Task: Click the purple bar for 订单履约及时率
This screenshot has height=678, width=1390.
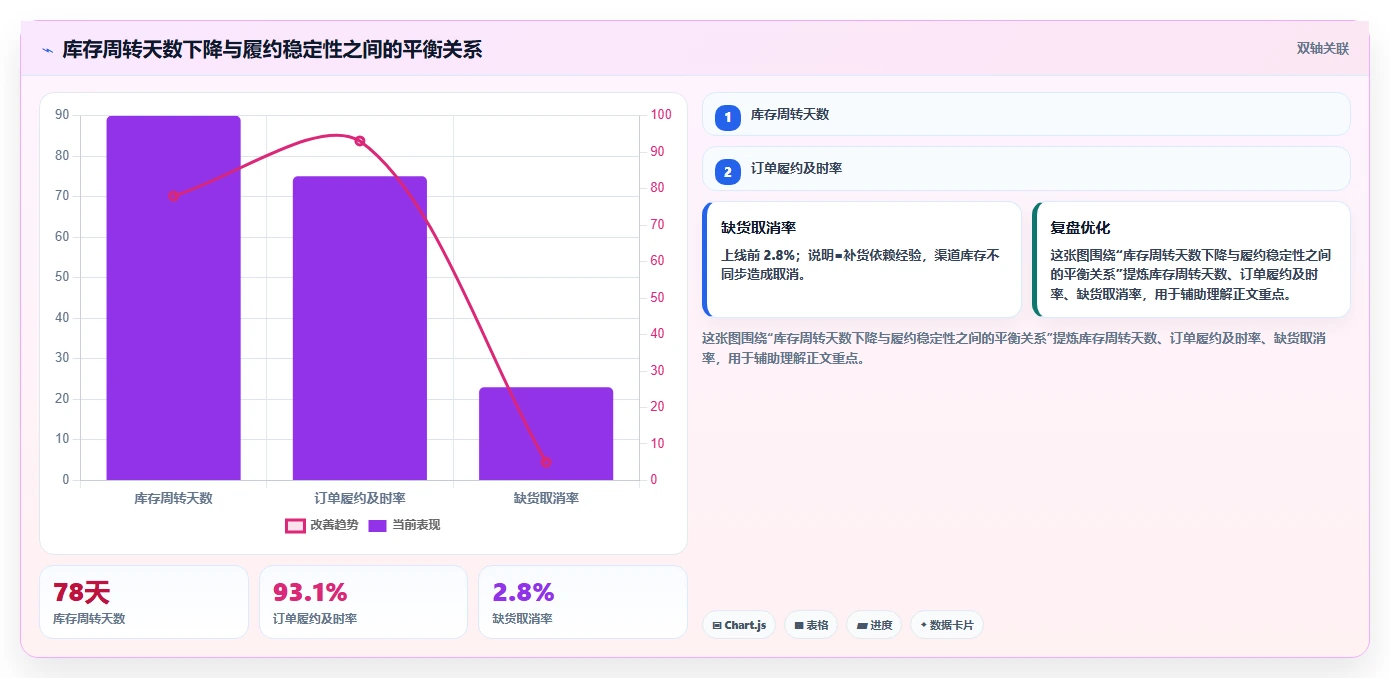Action: [360, 328]
